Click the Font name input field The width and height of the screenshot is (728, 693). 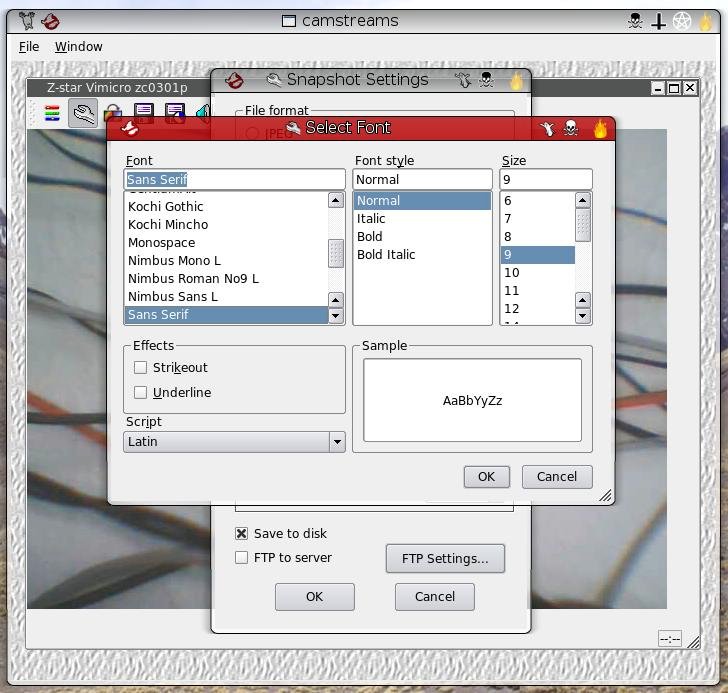point(234,180)
